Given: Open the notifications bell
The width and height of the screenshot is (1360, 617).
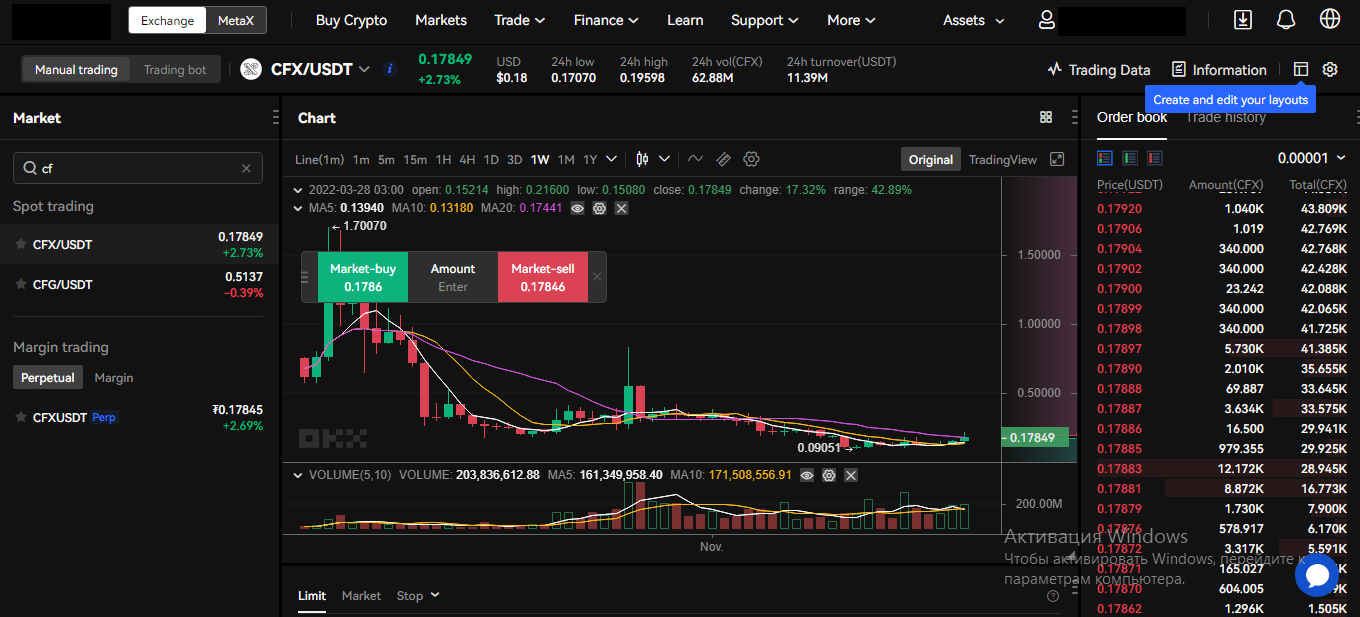Looking at the screenshot, I should click(x=1287, y=20).
